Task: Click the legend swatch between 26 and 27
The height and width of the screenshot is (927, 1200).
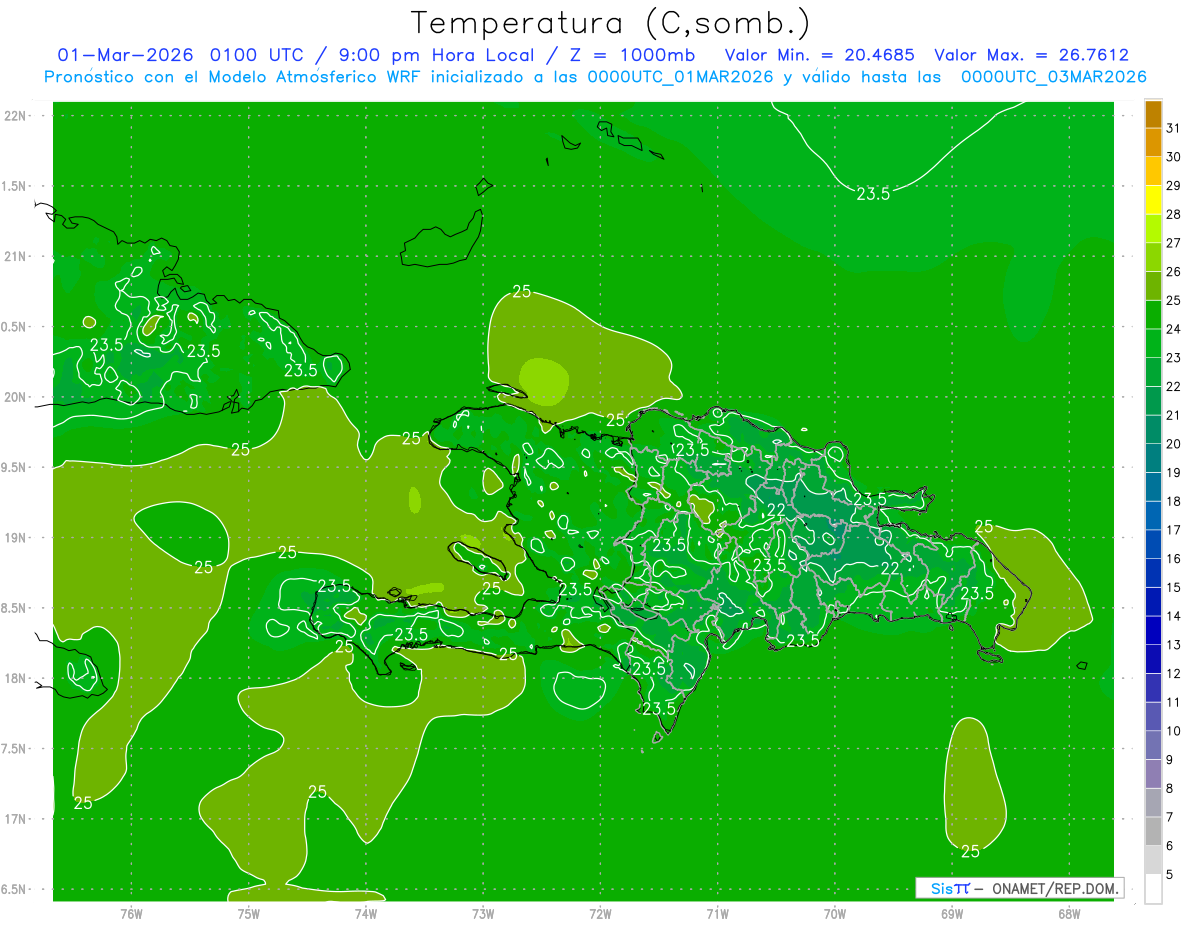Action: pos(1153,257)
